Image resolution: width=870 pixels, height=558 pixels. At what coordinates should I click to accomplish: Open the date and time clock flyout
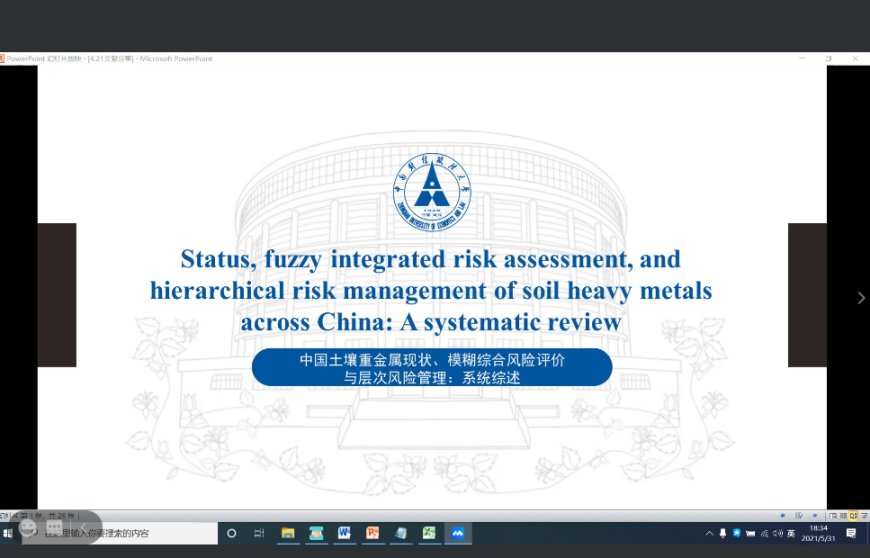pyautogui.click(x=819, y=533)
